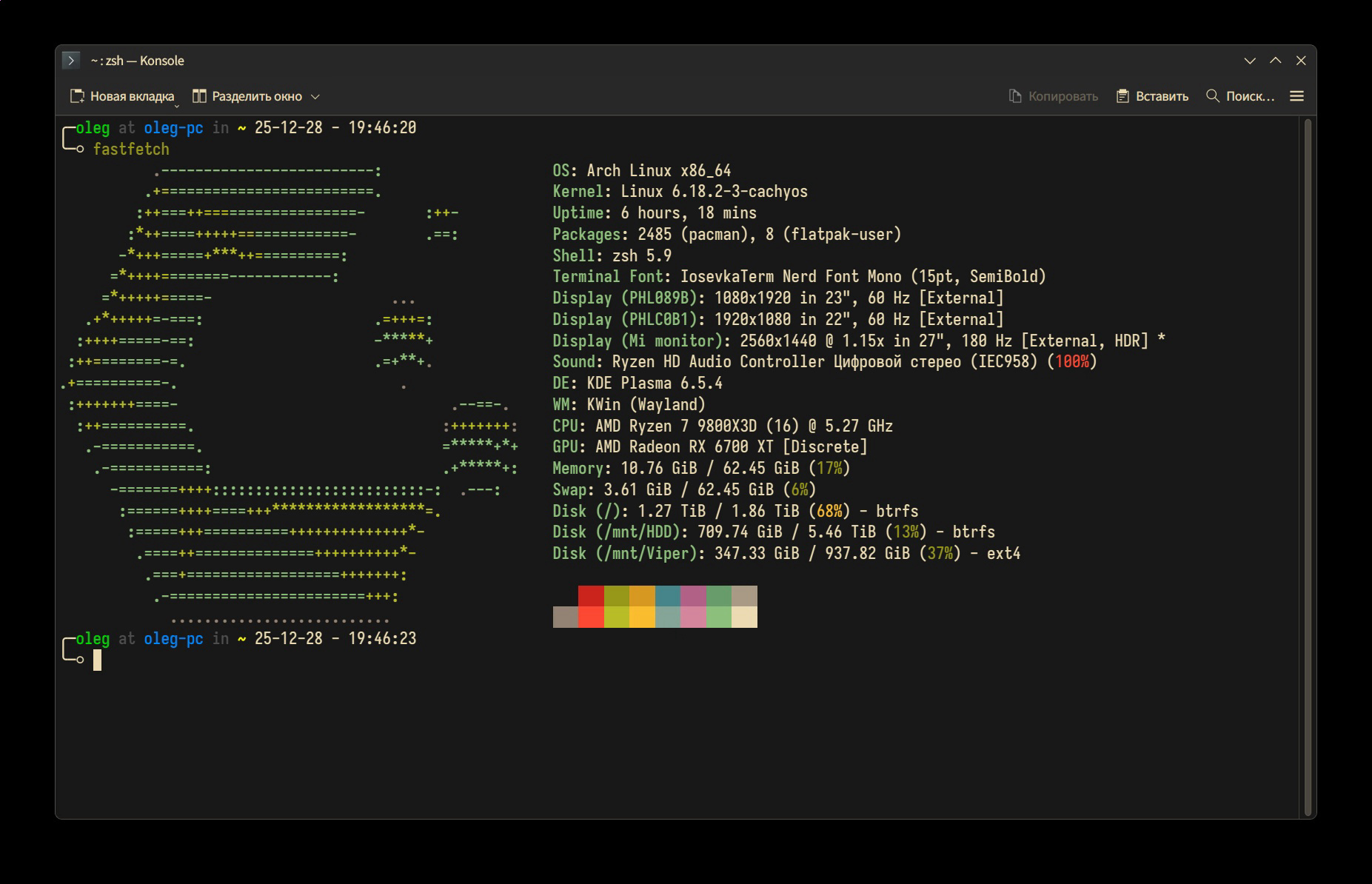This screenshot has height=884, width=1372.
Task: Click the Display (PHLC0B1) line
Action: [778, 319]
